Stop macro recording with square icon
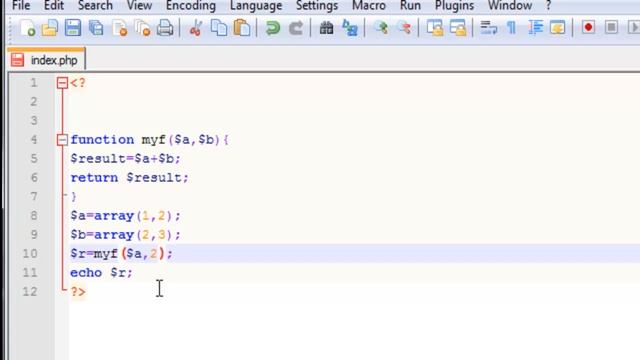 tap(611, 28)
